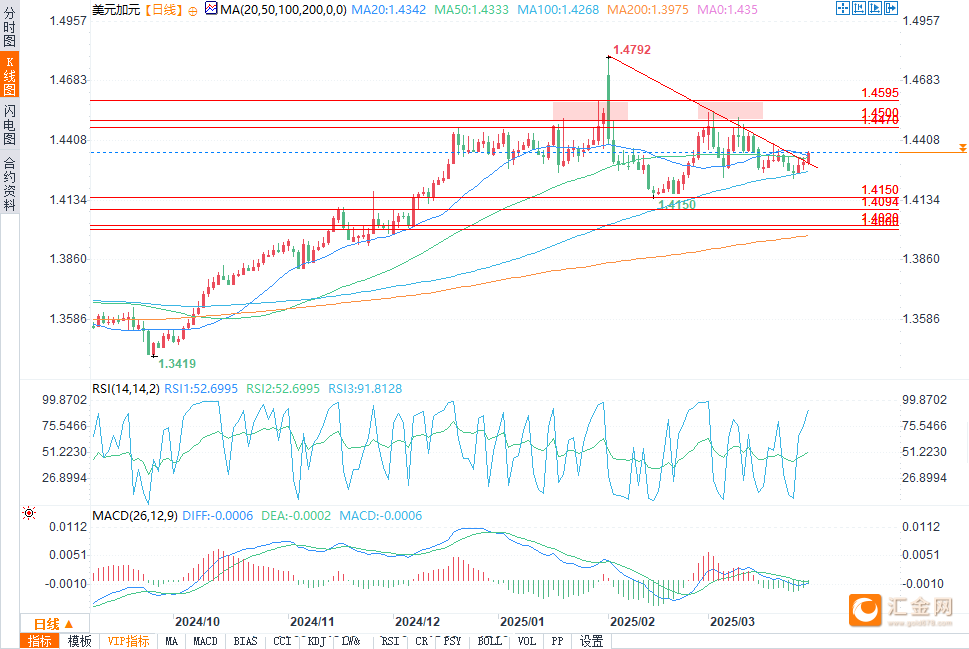Switch to 闪电图 side tab
The image size is (969, 649).
tap(9, 124)
